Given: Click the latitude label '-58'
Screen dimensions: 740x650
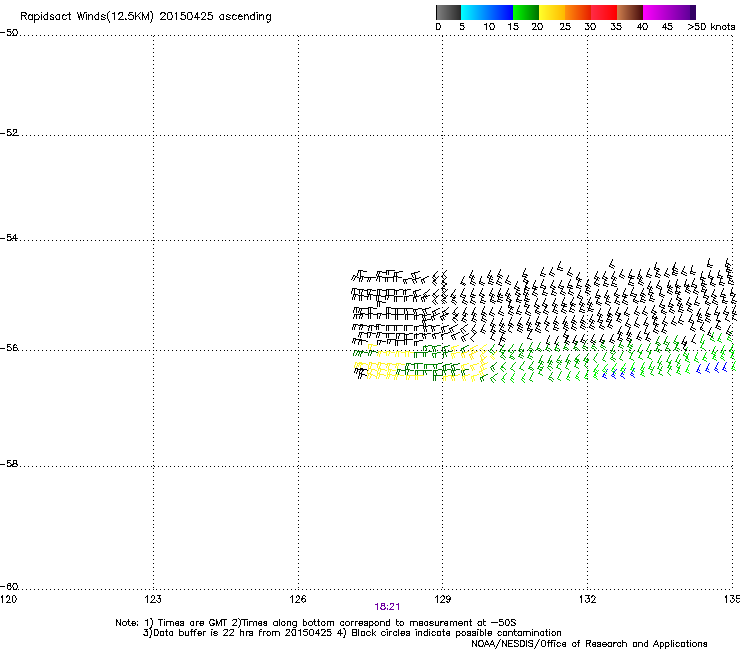Looking at the screenshot, I should tap(9, 464).
